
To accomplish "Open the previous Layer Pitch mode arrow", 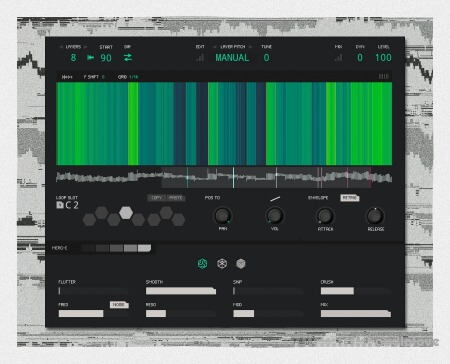I will point(215,47).
